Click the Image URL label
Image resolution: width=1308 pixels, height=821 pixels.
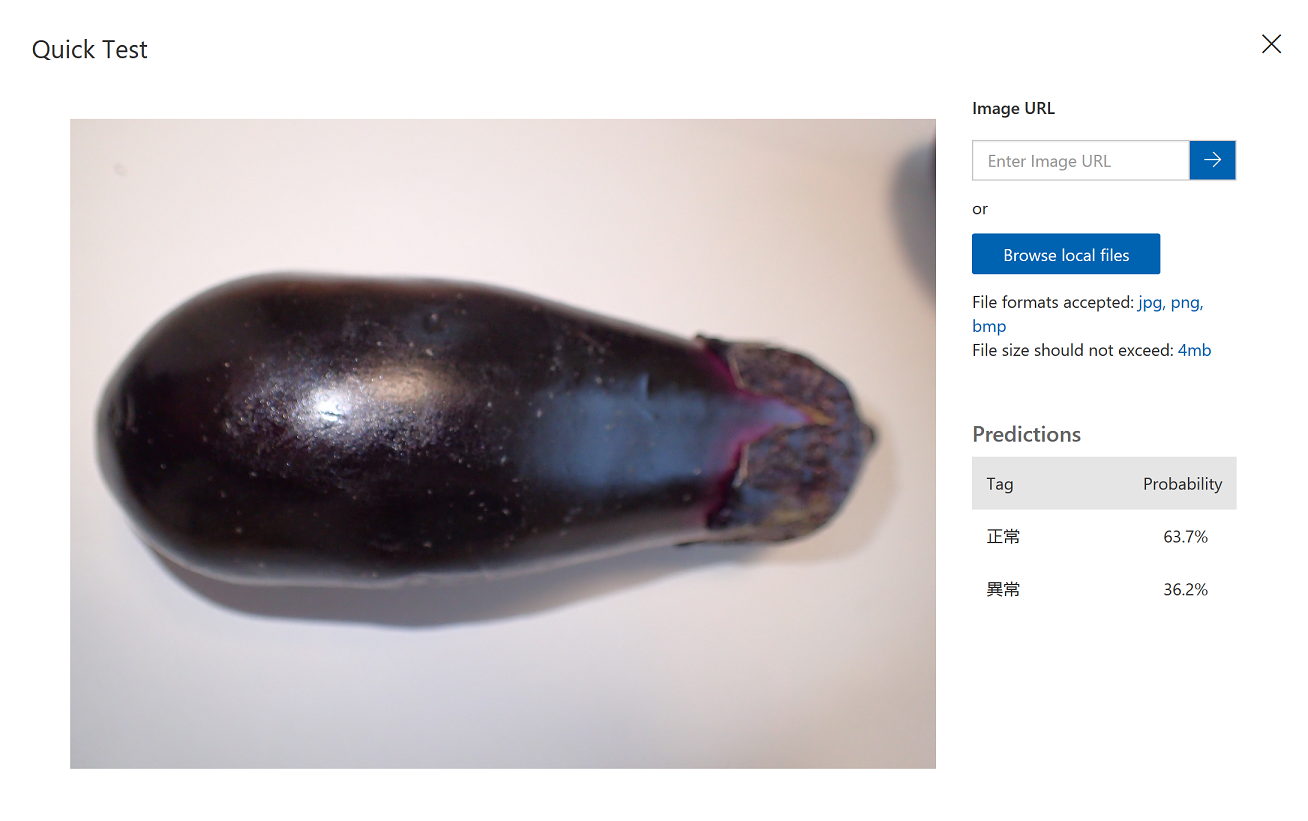(1013, 108)
